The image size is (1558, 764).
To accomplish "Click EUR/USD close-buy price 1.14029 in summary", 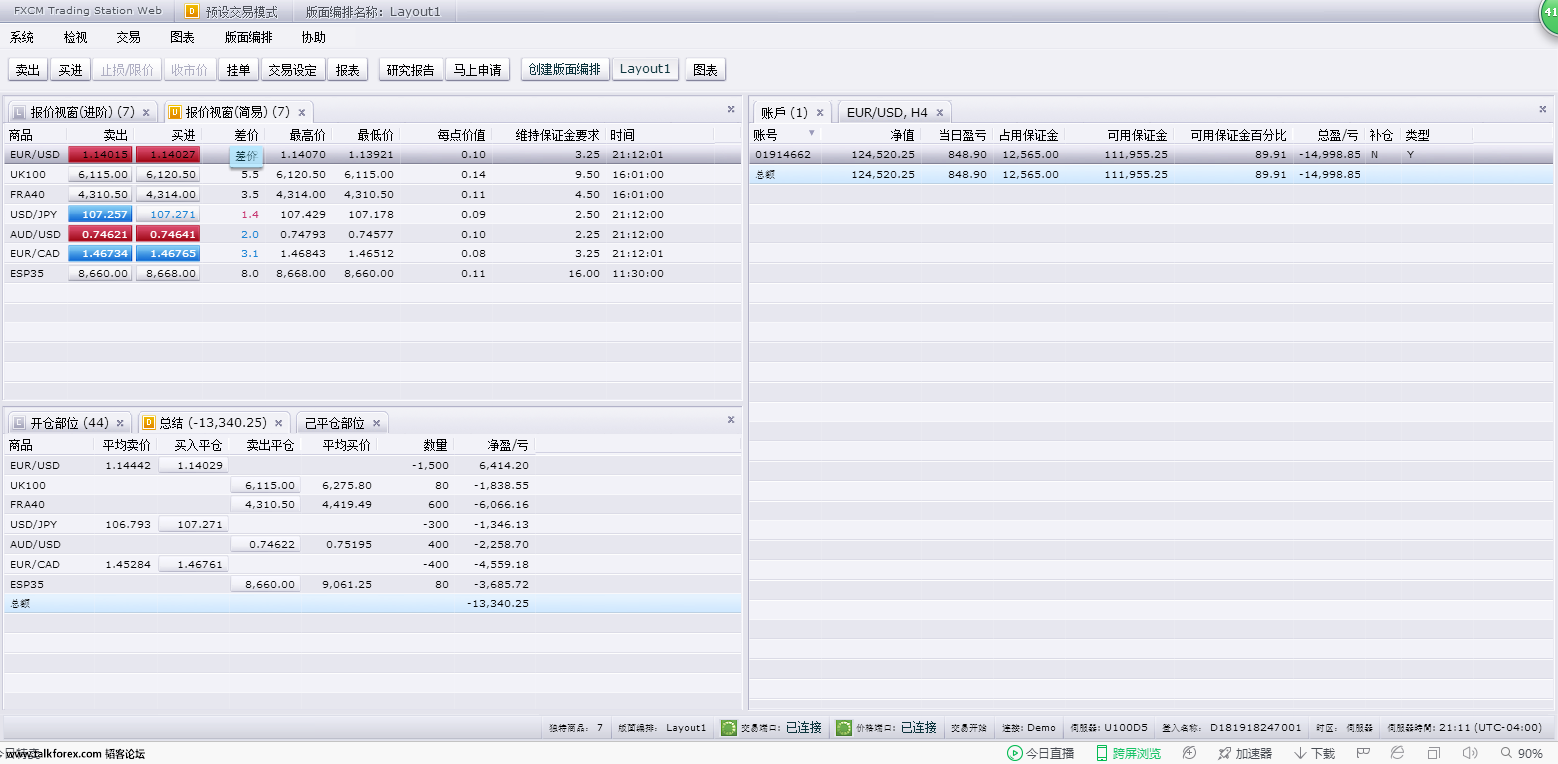I will (193, 465).
